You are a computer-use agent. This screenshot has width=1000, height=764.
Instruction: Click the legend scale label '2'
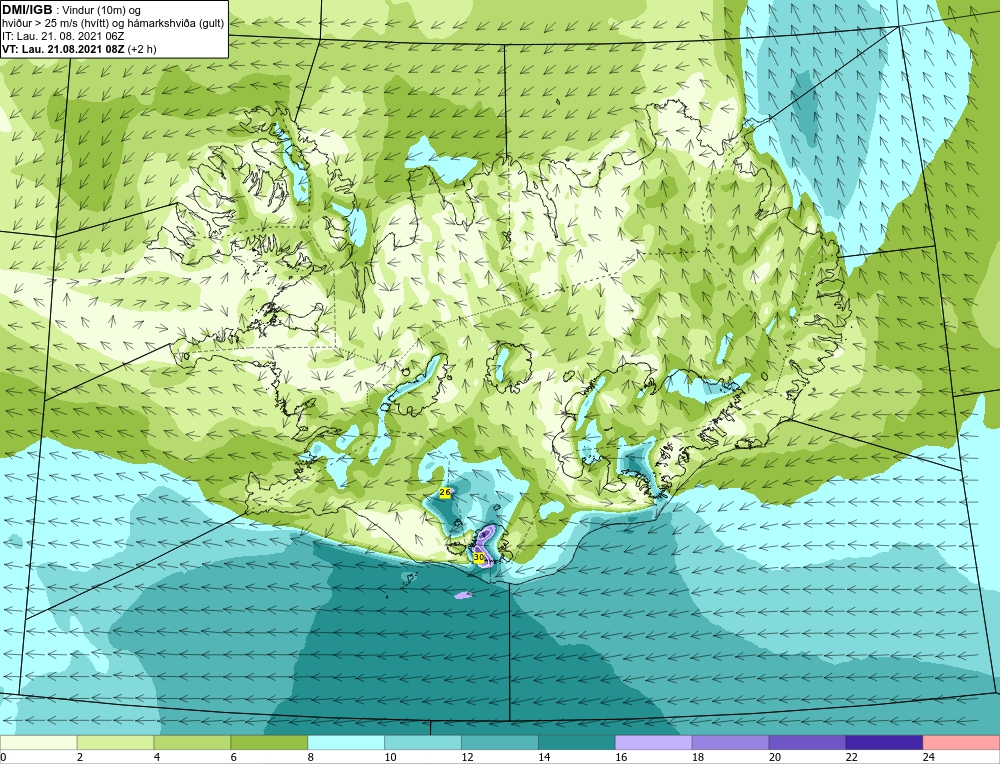80,757
